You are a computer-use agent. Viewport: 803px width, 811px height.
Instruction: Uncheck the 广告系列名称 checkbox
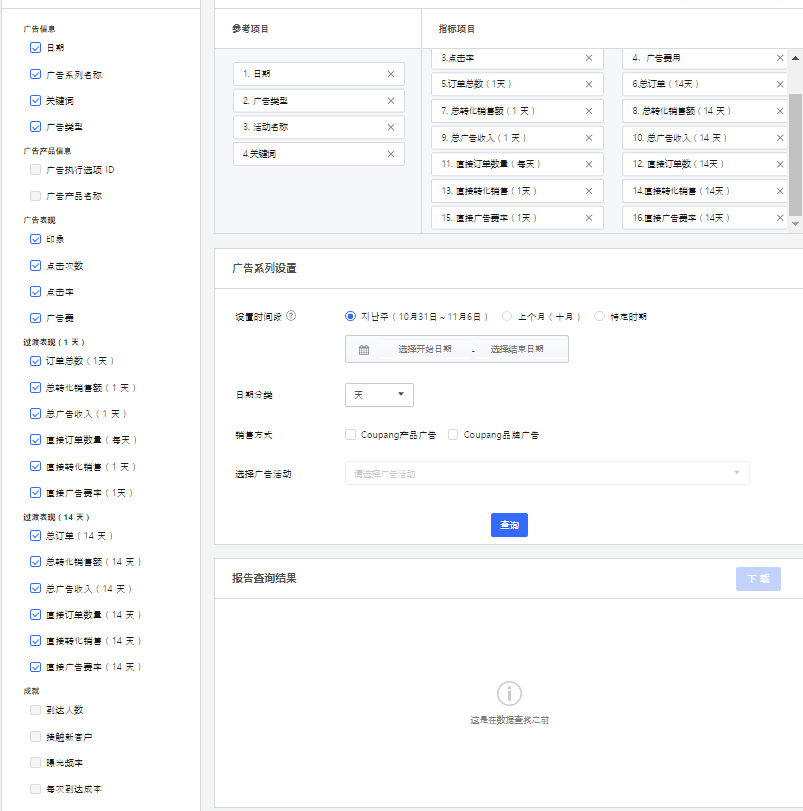[x=35, y=74]
